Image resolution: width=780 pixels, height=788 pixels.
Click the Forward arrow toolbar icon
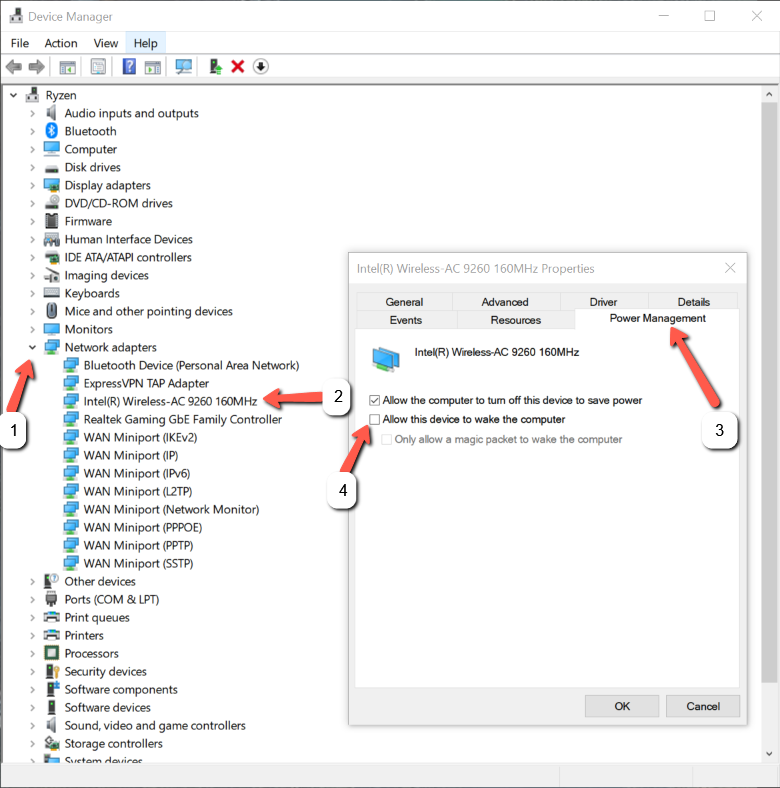coord(36,66)
